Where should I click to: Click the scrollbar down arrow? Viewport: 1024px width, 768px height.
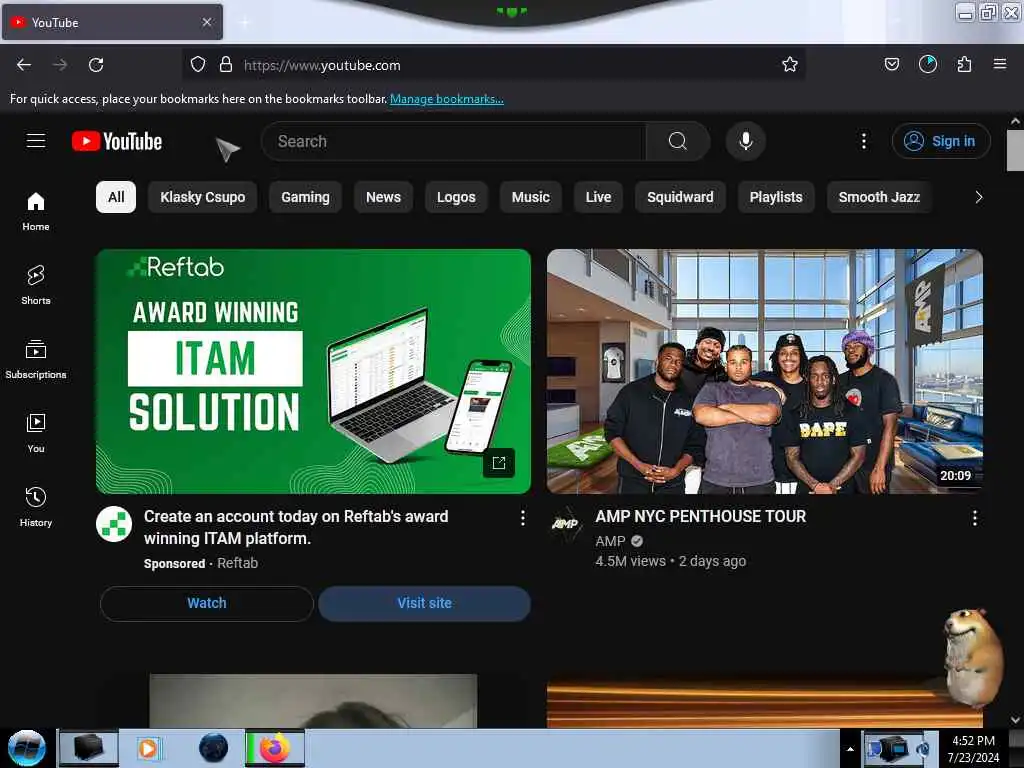[1015, 720]
